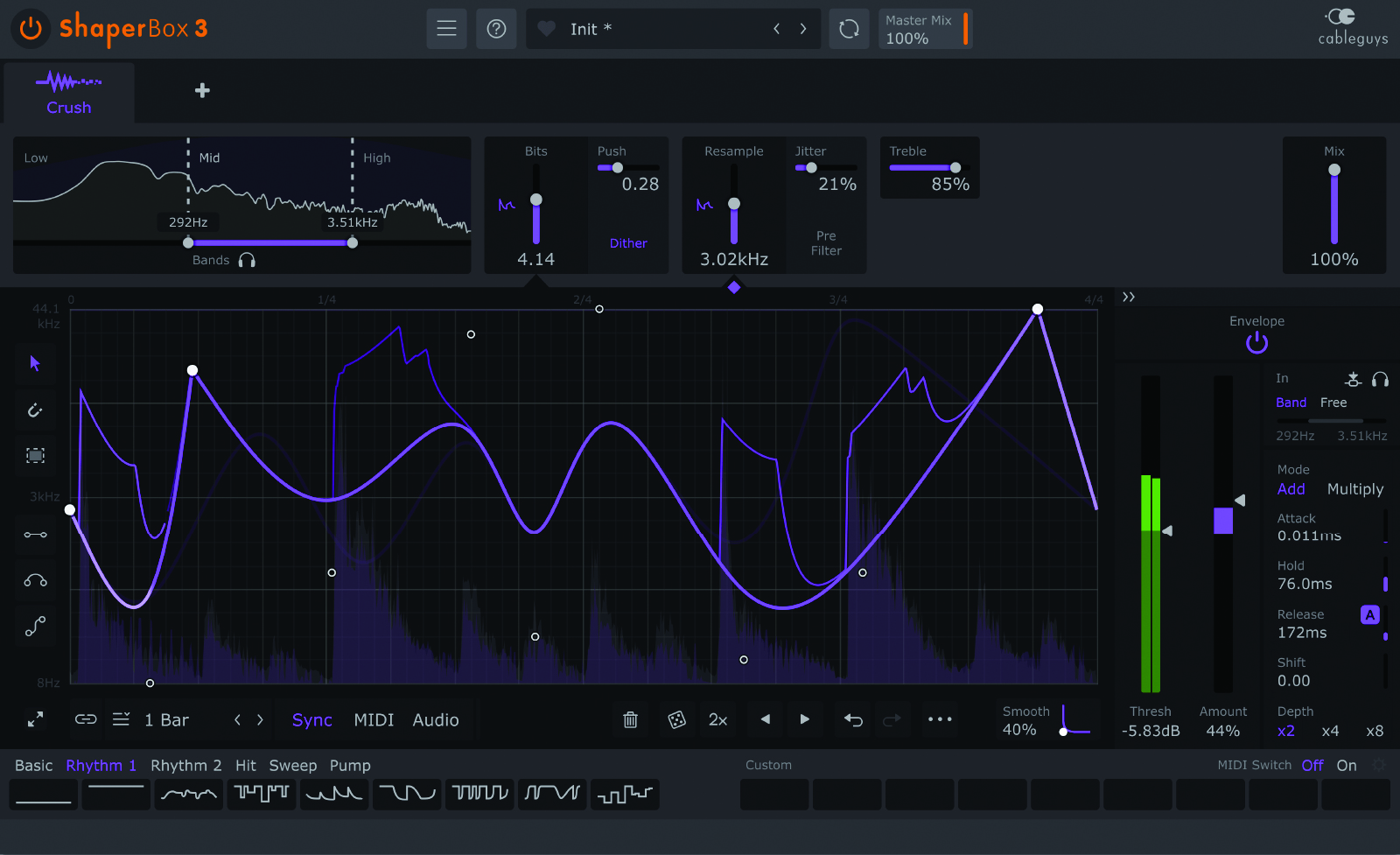This screenshot has width=1400, height=855.
Task: Select the marquee selection tool
Action: pyautogui.click(x=35, y=455)
